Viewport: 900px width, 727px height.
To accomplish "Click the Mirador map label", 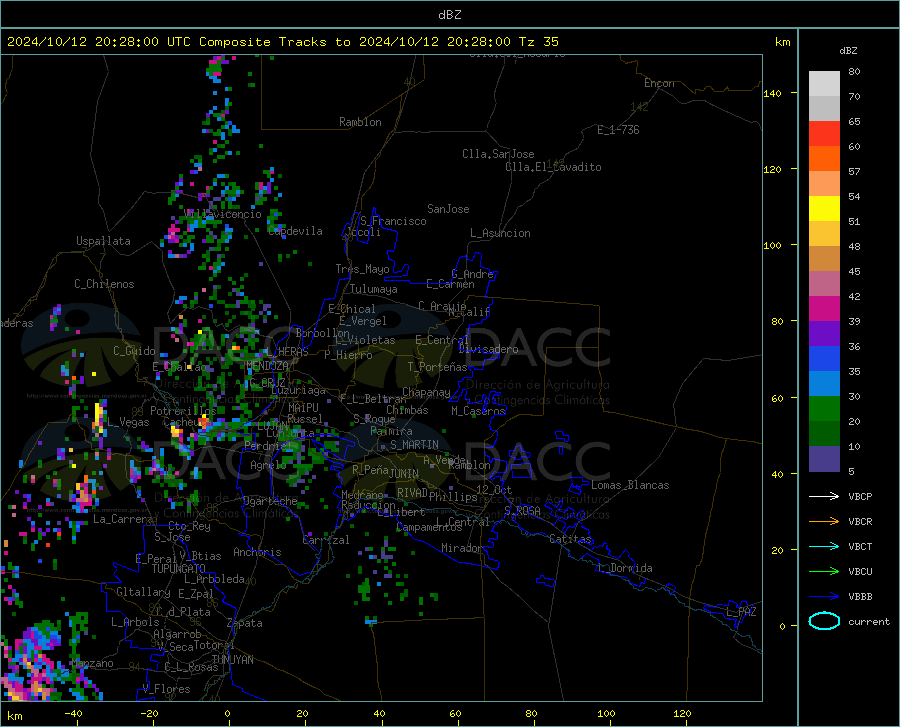I will pos(462,548).
